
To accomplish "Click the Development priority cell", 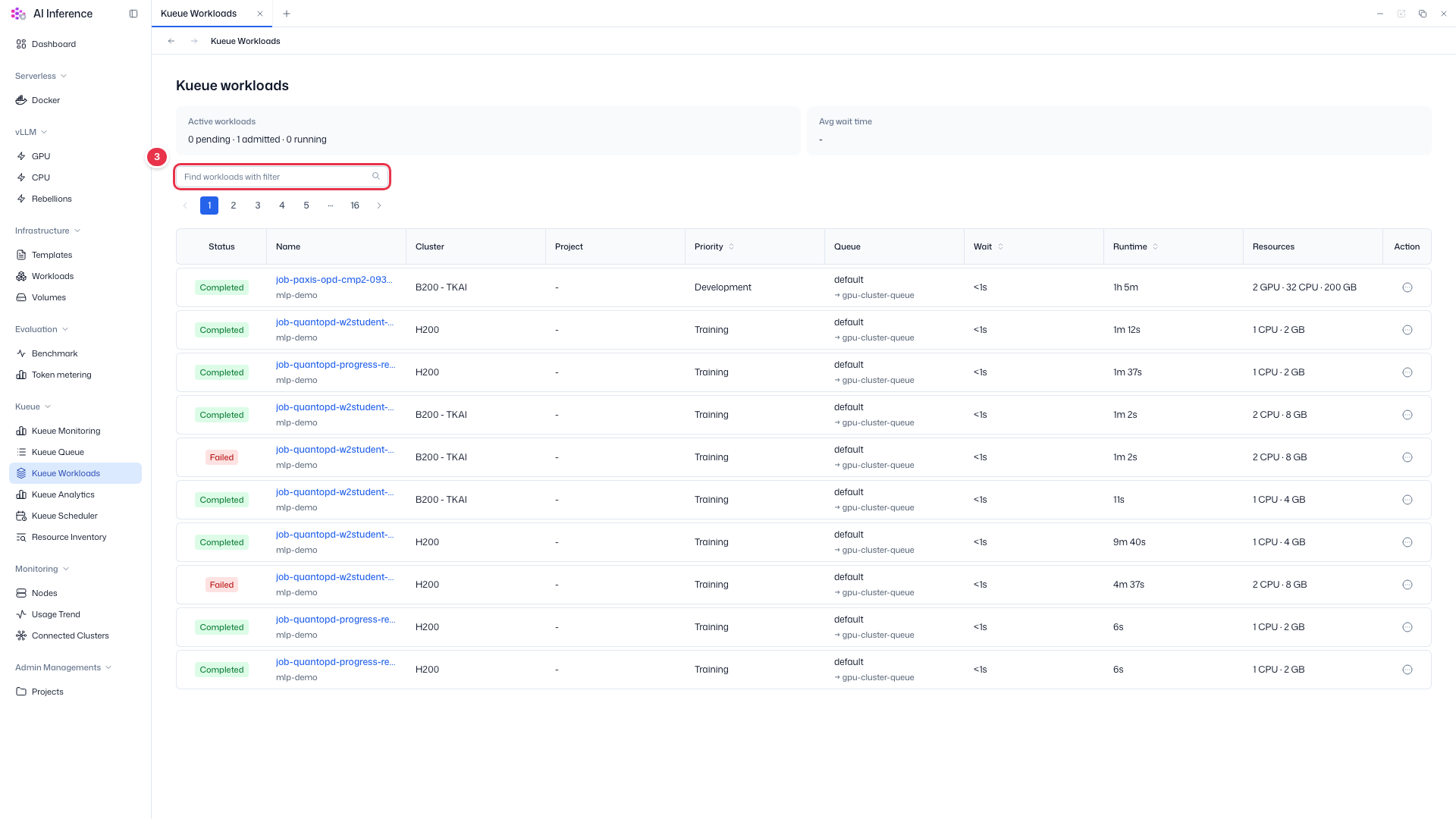I will 723,287.
